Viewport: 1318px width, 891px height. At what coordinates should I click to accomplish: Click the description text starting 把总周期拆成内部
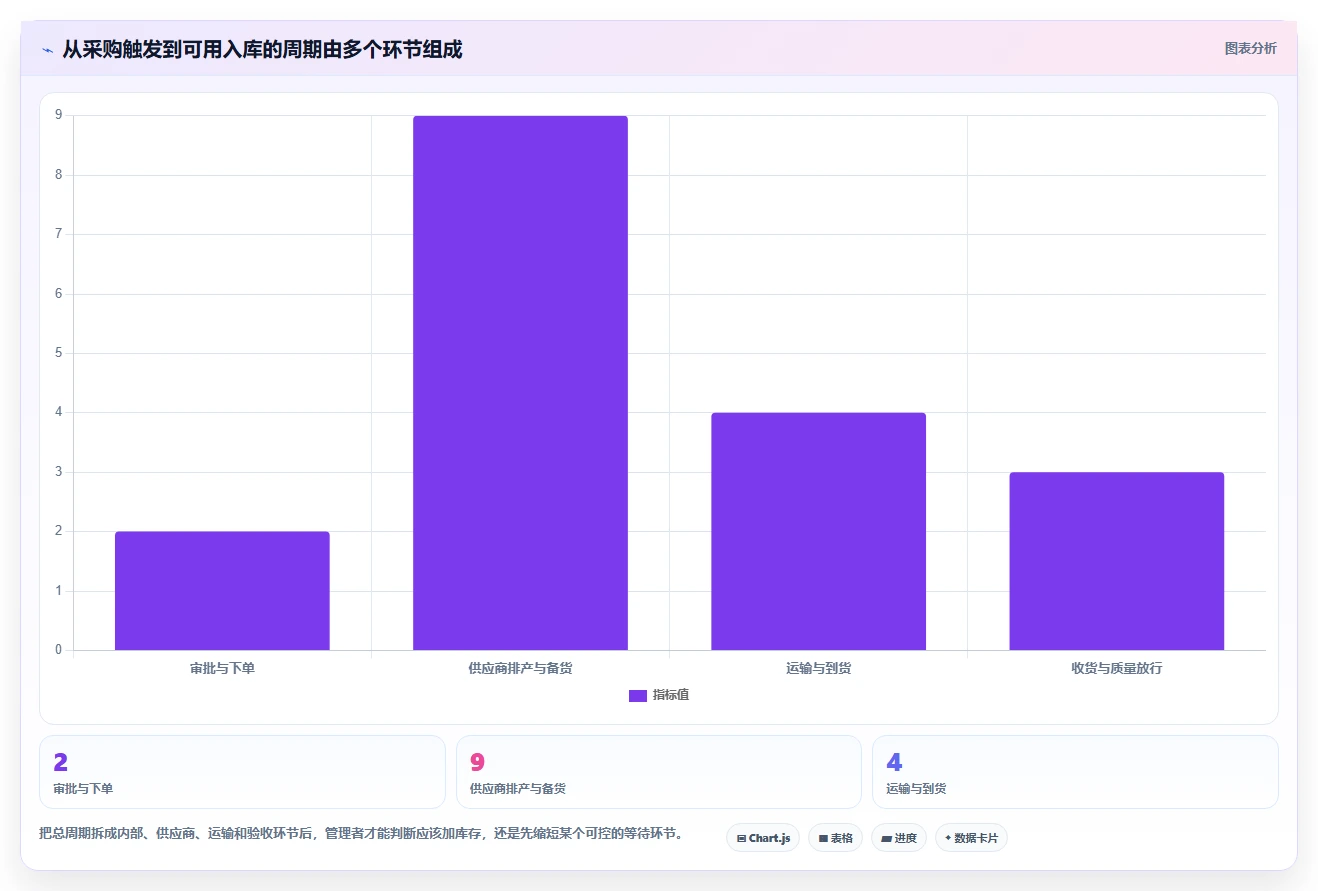tap(361, 833)
